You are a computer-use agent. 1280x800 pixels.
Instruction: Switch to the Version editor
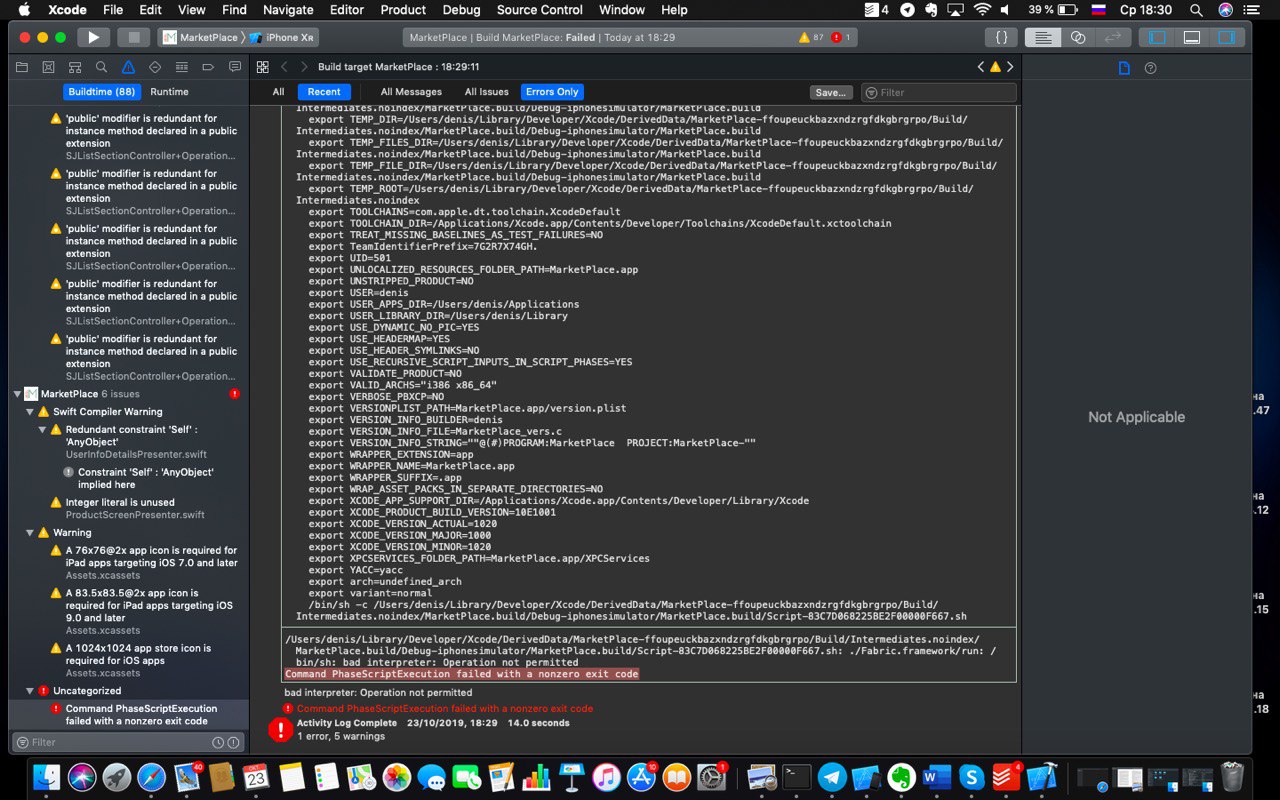pos(1112,37)
